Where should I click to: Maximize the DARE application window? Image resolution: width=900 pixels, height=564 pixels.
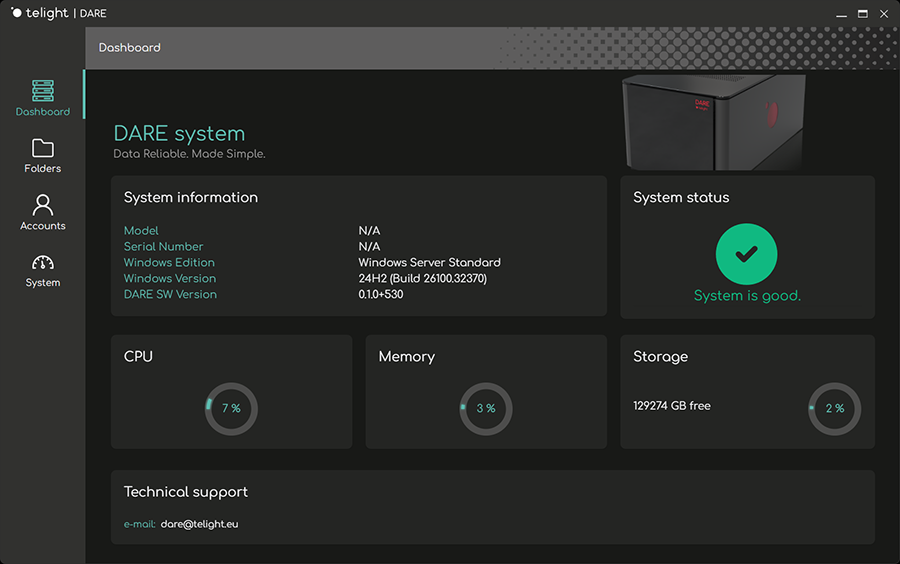pyautogui.click(x=862, y=14)
